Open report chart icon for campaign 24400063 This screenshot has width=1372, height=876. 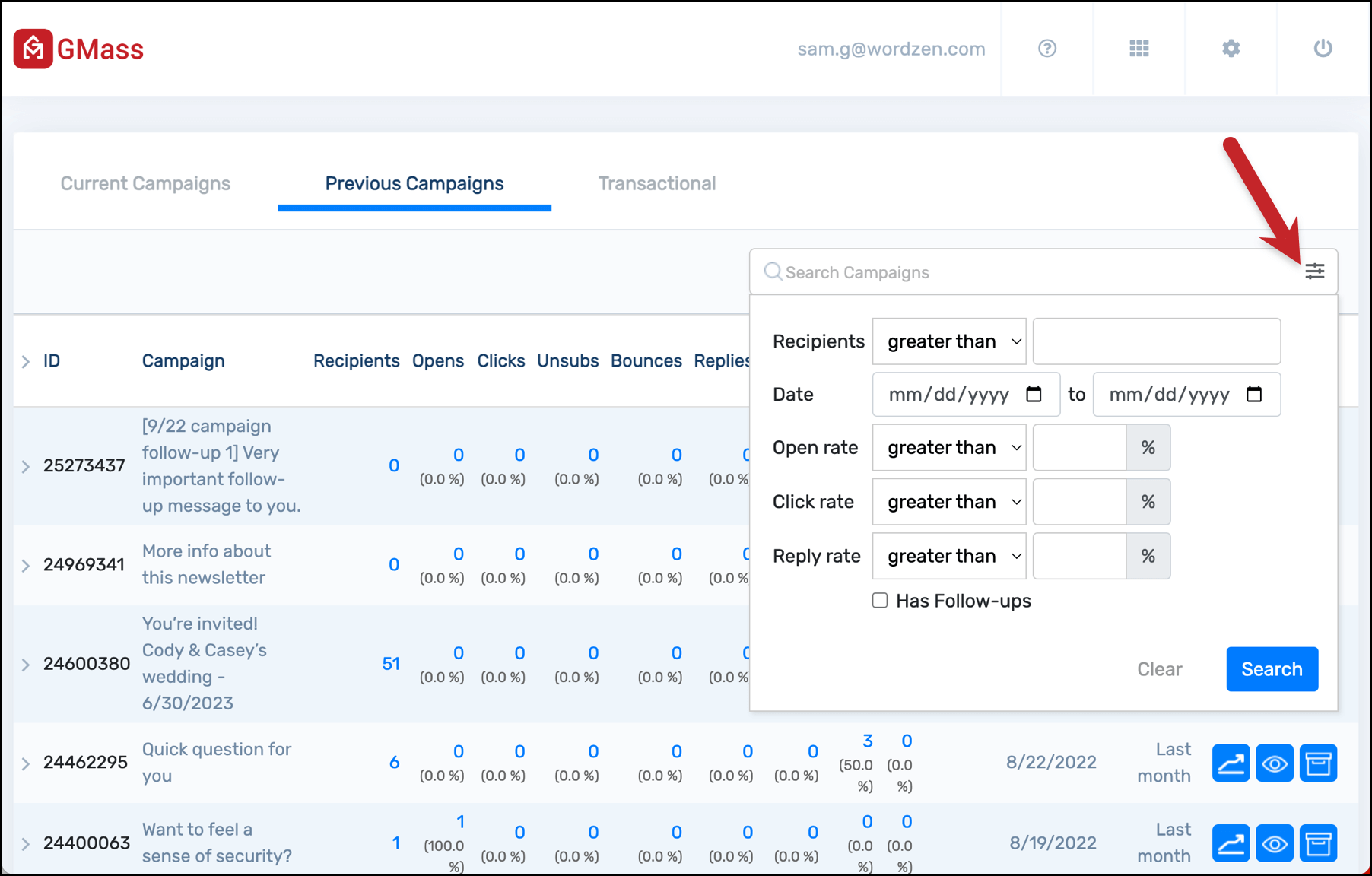[1231, 843]
